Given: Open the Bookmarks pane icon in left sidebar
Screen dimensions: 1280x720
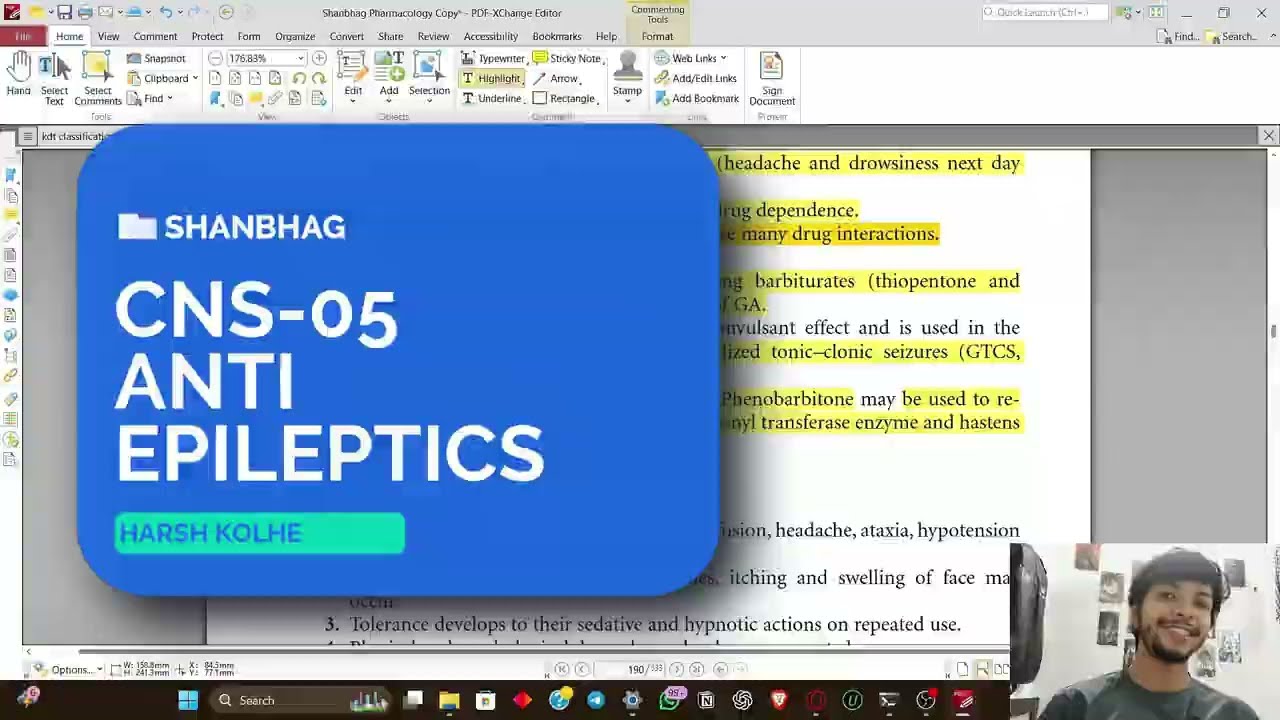Looking at the screenshot, I should coord(10,175).
